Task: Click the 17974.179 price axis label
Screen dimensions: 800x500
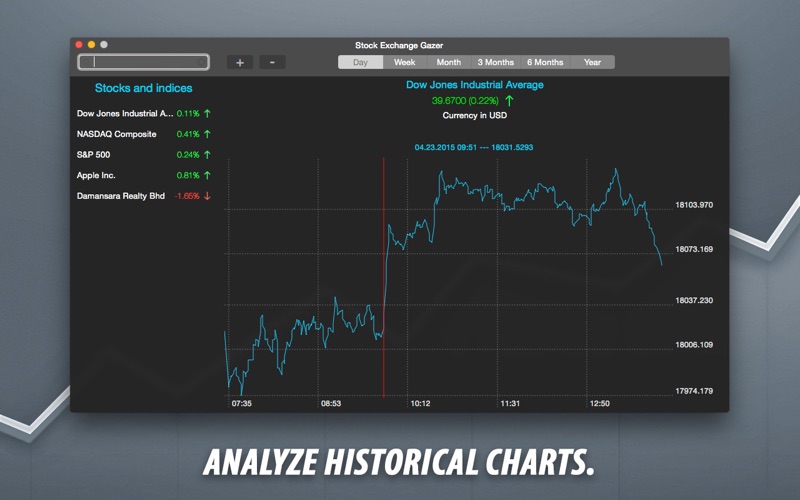Action: [694, 391]
